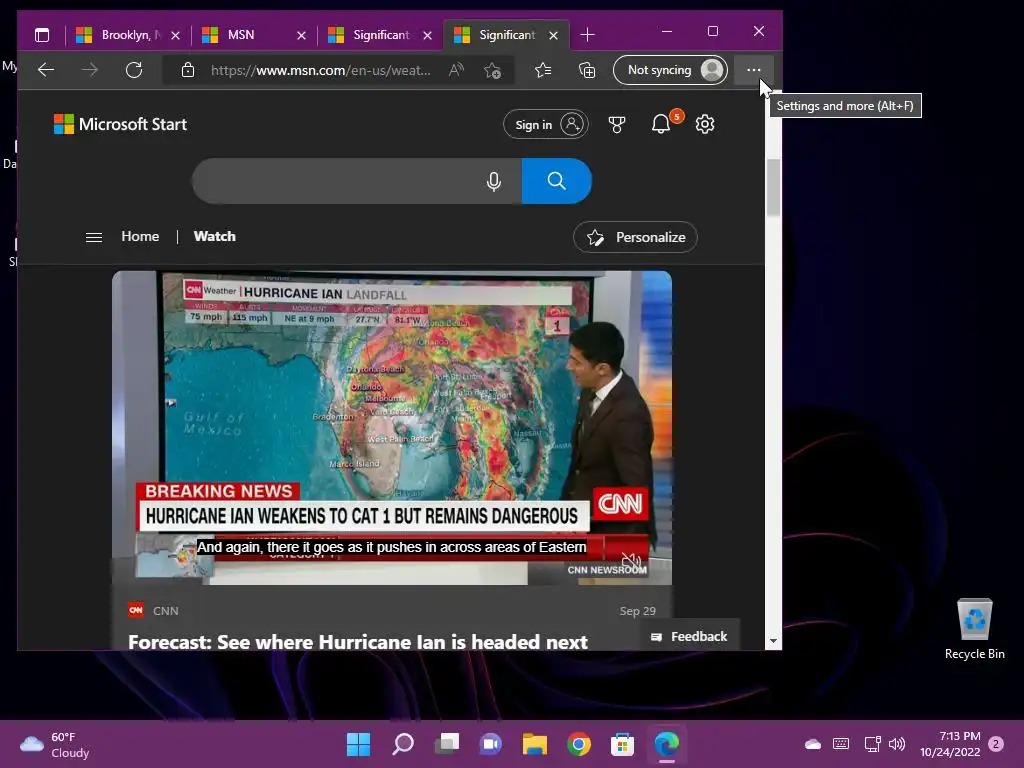1024x768 pixels.
Task: Open network tray icon
Action: click(872, 744)
